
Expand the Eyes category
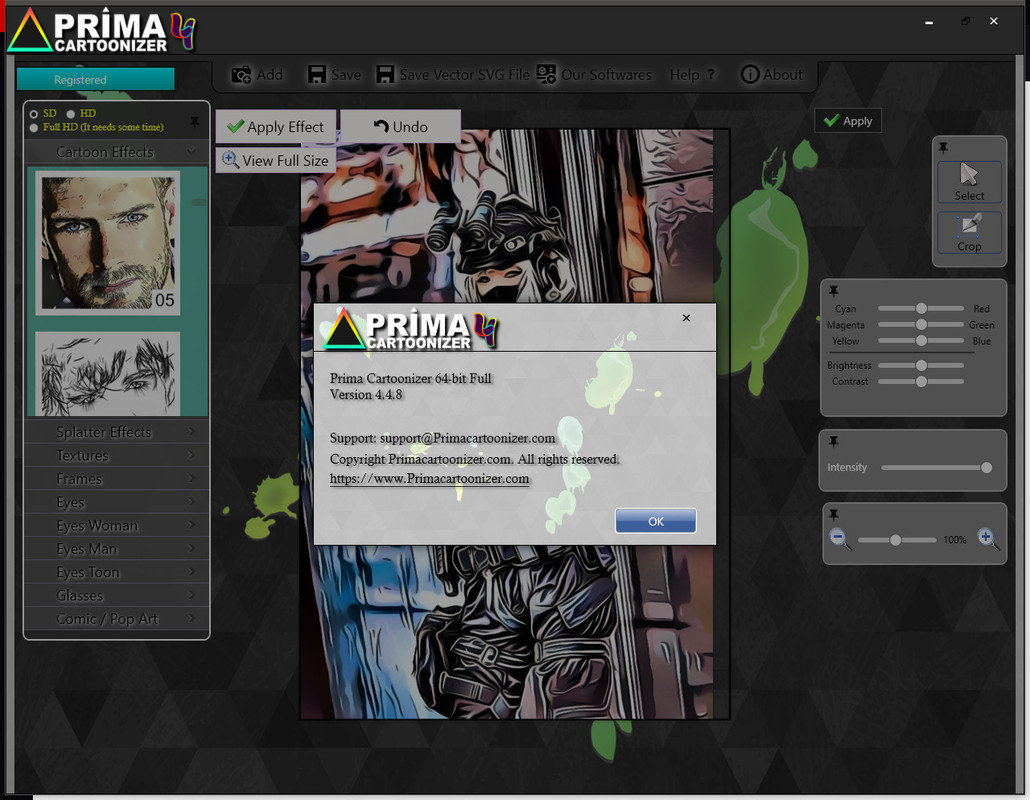point(116,502)
